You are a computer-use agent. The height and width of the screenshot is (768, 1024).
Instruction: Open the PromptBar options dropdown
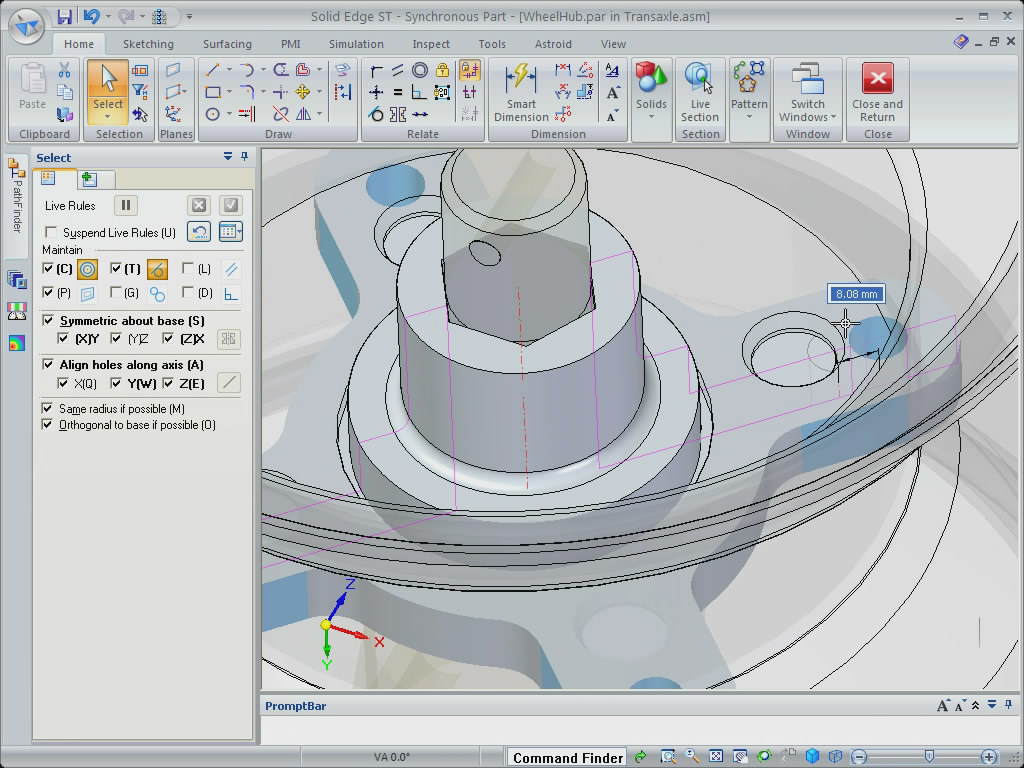coord(992,705)
